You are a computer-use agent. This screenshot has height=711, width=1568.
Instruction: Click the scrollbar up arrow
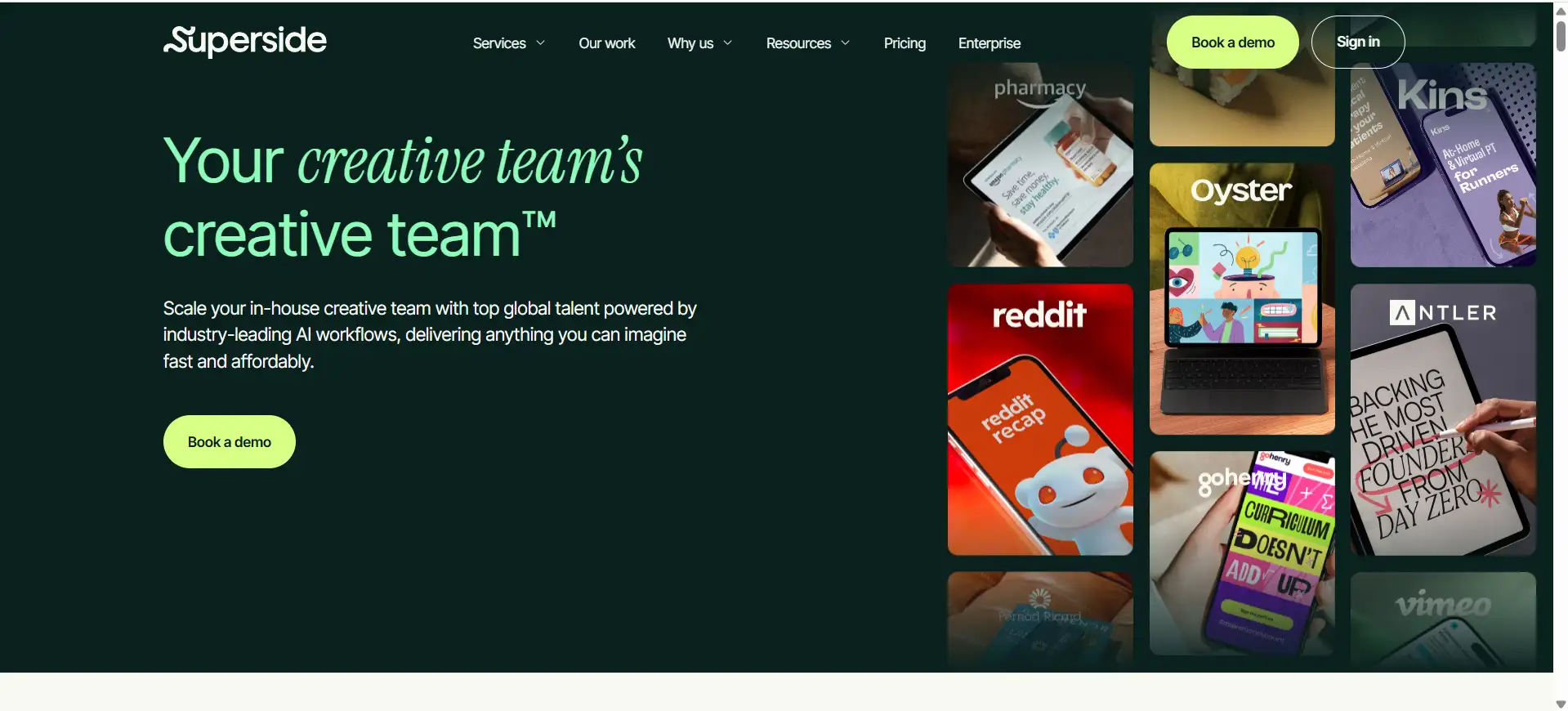tap(1561, 11)
